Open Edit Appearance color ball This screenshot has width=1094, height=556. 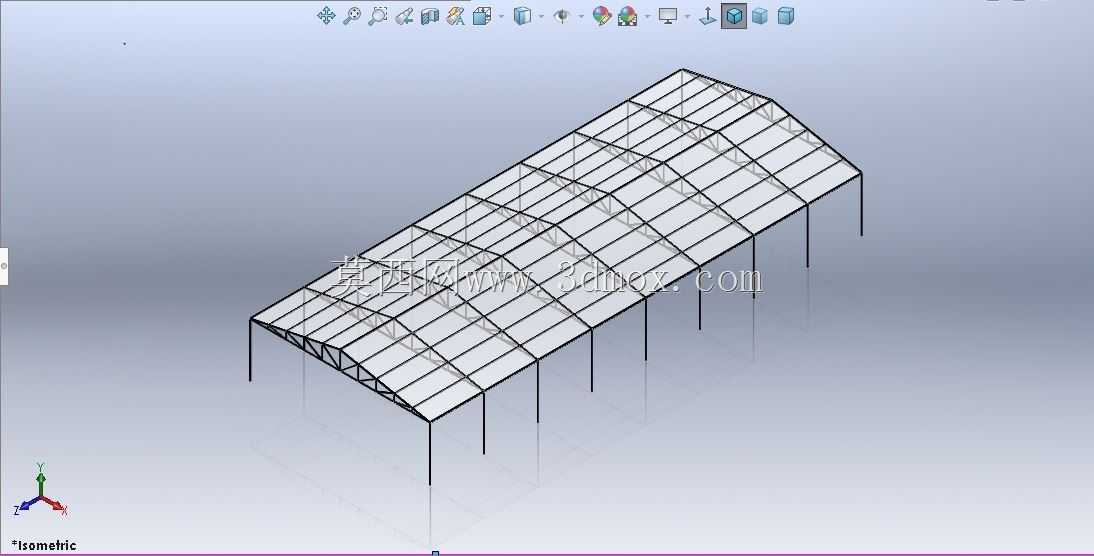(601, 15)
